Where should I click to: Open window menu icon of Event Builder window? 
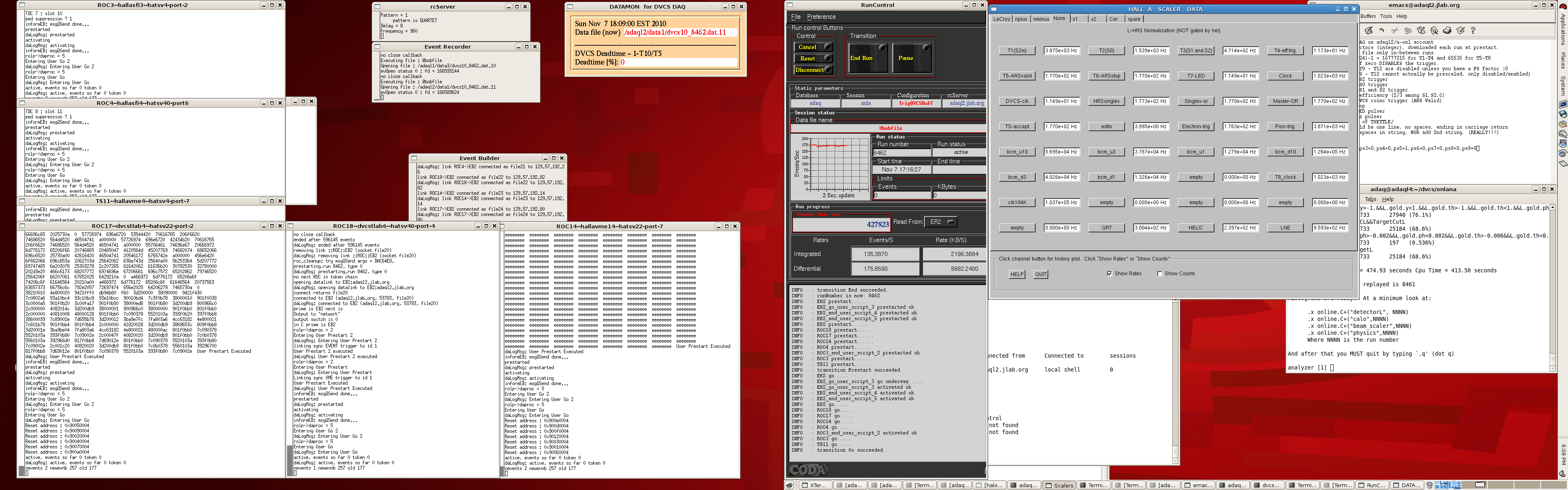[x=414, y=158]
